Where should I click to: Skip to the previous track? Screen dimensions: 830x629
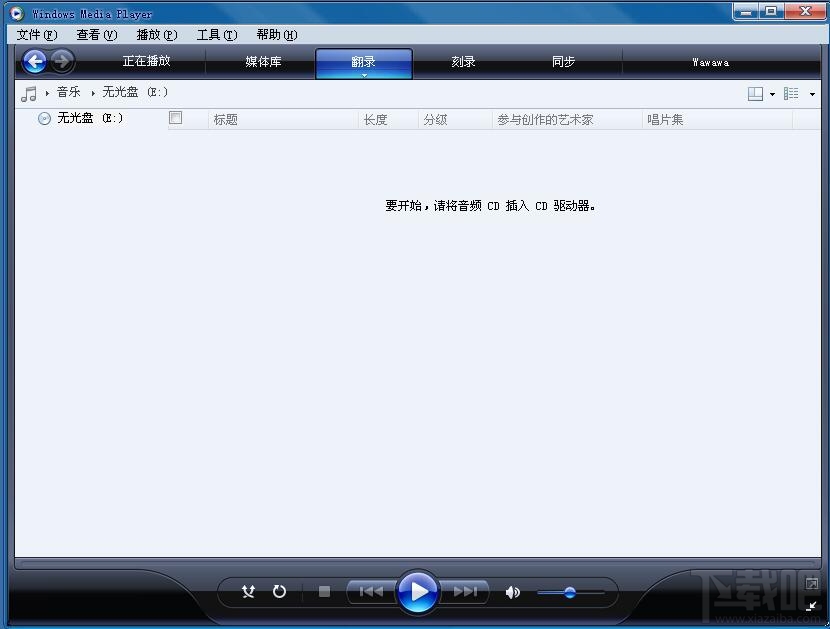point(370,591)
